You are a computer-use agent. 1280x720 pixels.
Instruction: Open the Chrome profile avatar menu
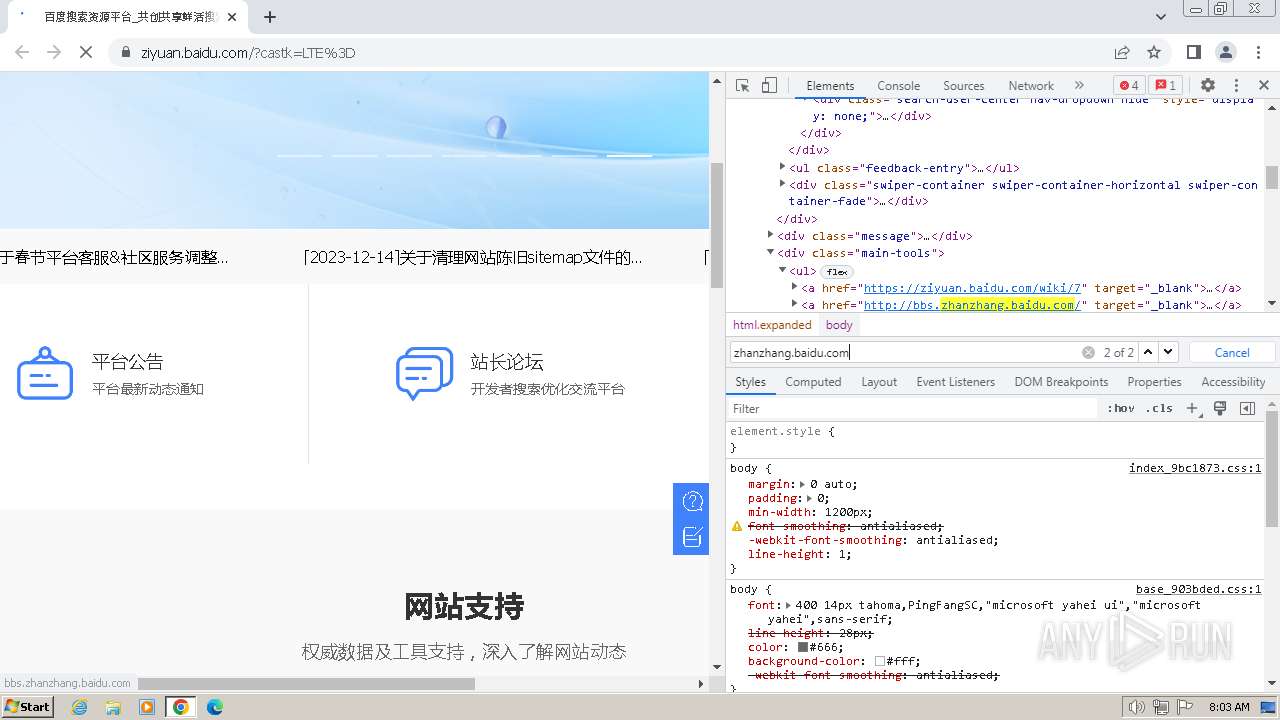(x=1226, y=52)
